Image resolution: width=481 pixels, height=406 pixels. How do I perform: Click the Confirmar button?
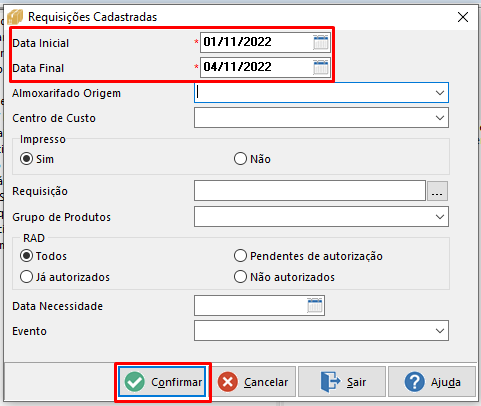163,382
